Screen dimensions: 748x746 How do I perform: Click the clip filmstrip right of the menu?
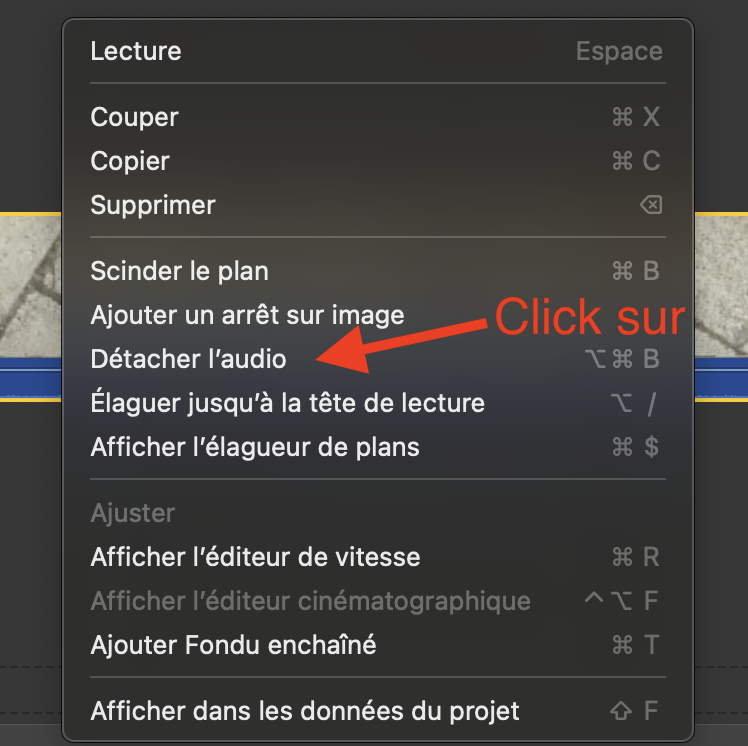(721, 290)
